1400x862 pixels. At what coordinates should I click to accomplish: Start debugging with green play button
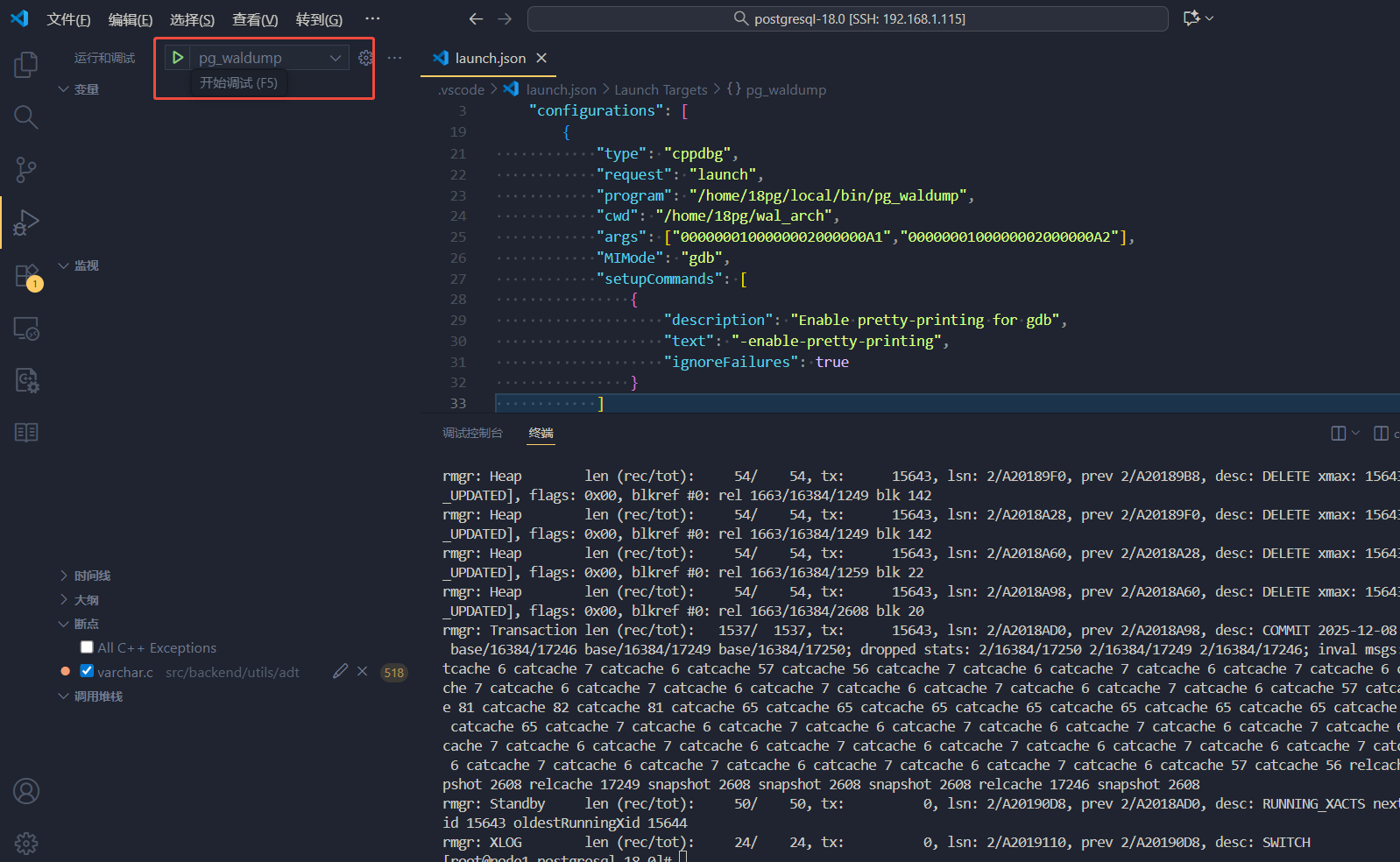pyautogui.click(x=178, y=58)
